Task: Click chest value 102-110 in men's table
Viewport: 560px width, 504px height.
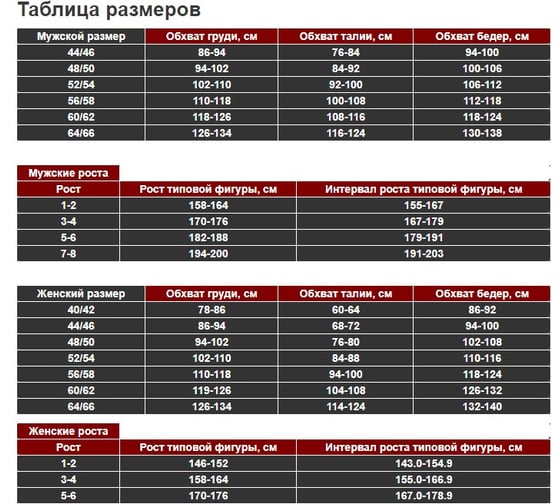Action: tap(212, 85)
